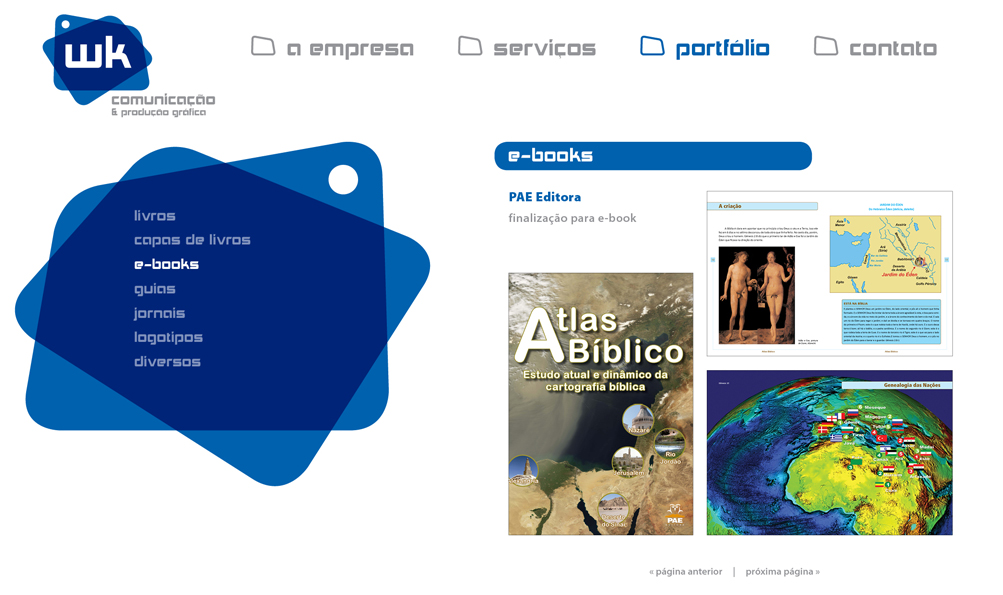The height and width of the screenshot is (595, 1003).
Task: Select livros in the portfolio list
Action: click(x=155, y=216)
